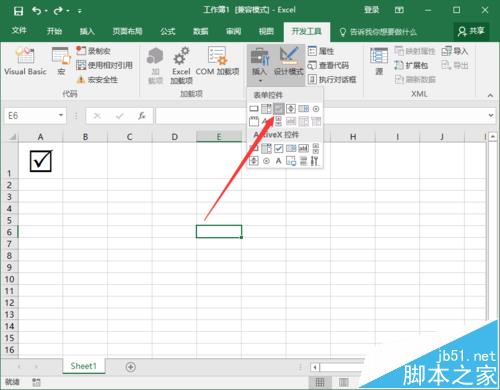Switch to the 公式 Formulas tab
Viewport: 500px width, 390px height.
pos(168,31)
